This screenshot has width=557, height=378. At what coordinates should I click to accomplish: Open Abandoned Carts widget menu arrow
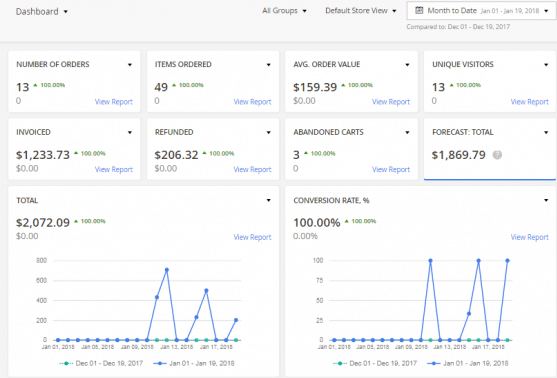tap(407, 133)
